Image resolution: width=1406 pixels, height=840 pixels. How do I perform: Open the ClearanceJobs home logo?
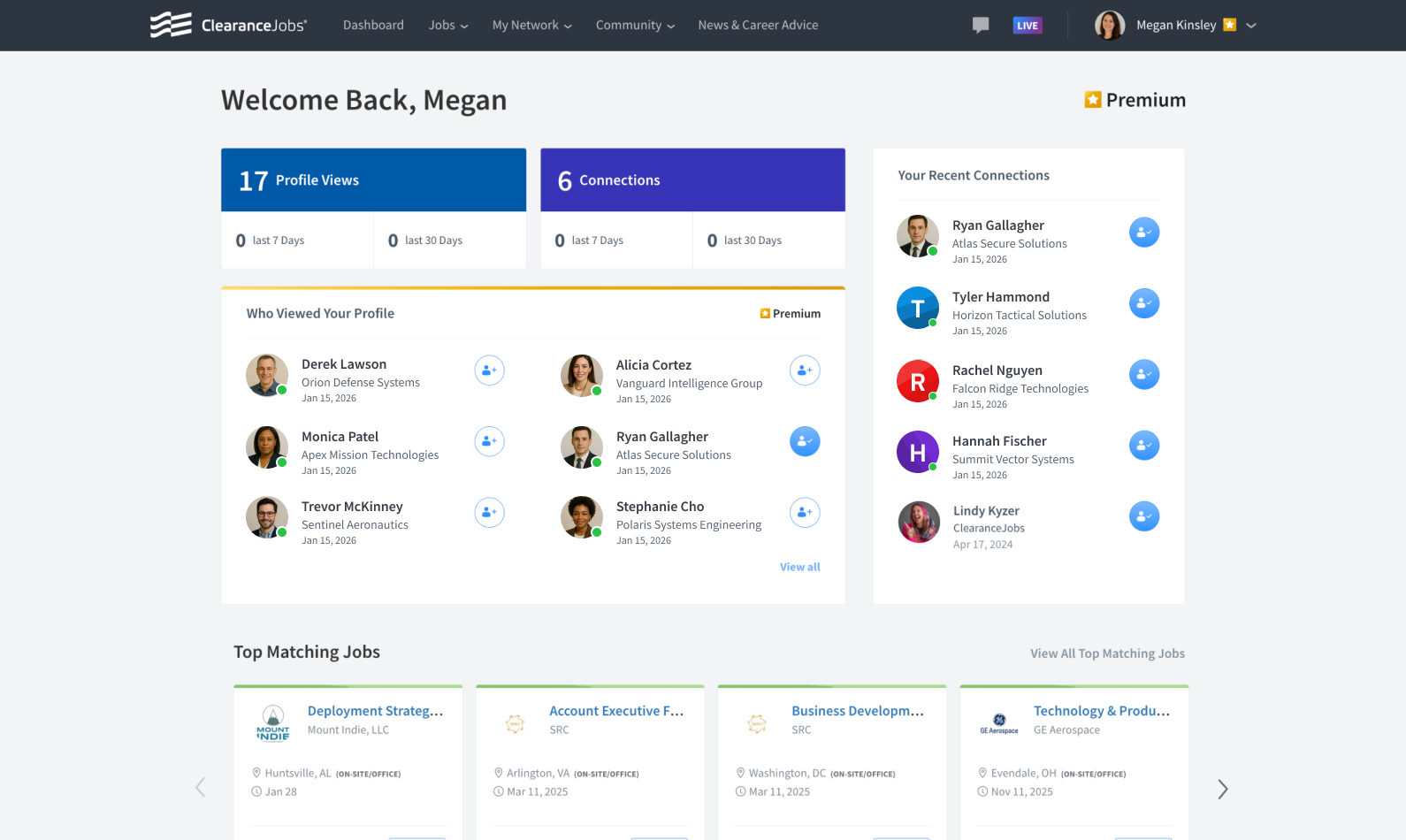[228, 25]
